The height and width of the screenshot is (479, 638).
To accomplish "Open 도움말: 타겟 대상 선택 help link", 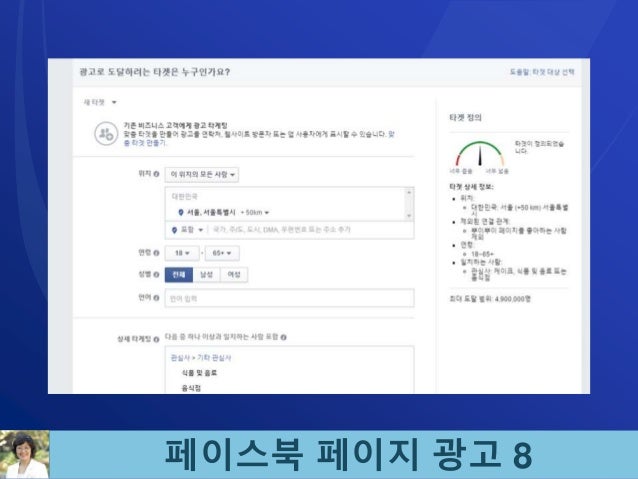I will [x=542, y=72].
